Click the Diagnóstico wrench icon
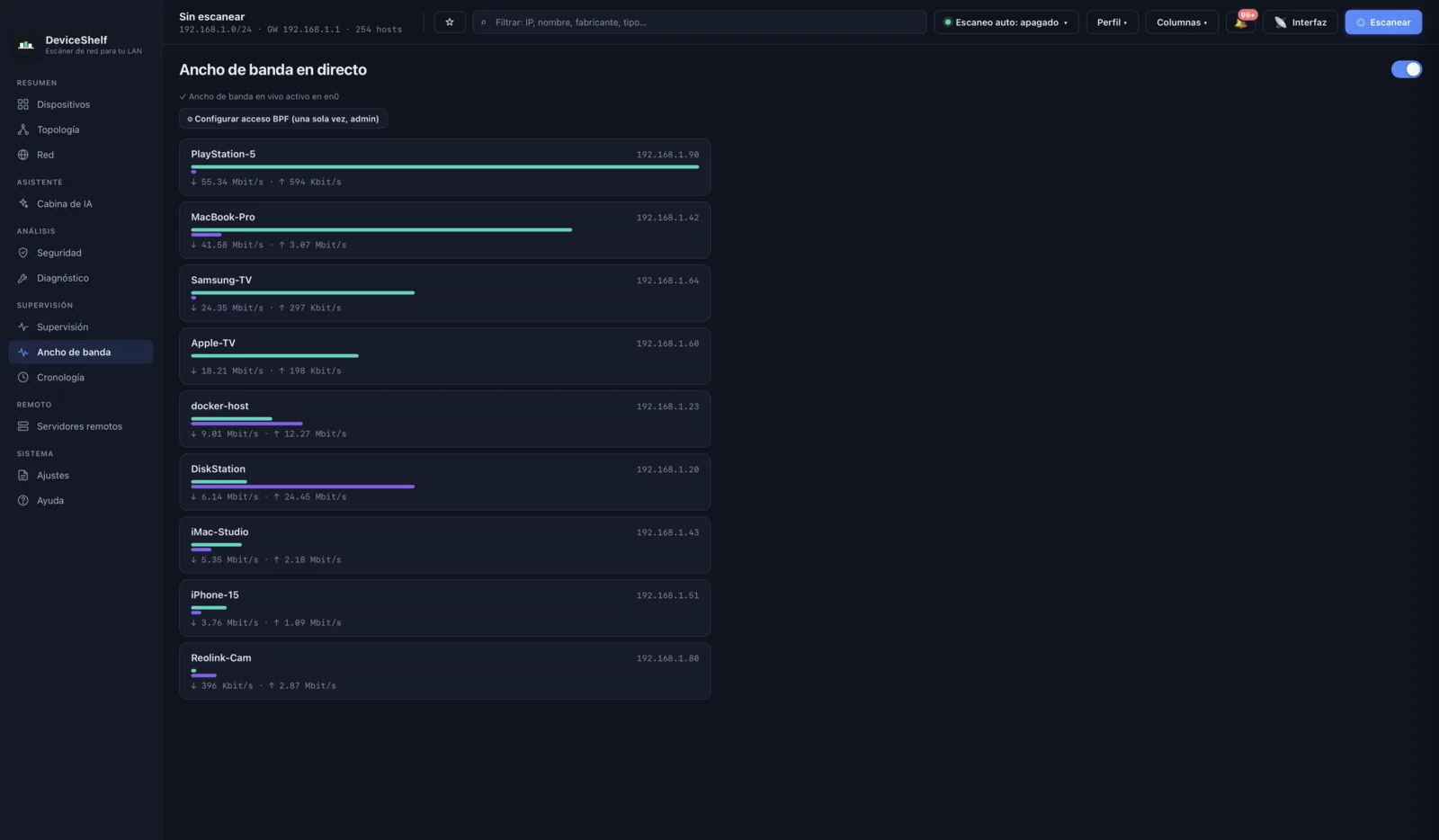Image resolution: width=1439 pixels, height=840 pixels. click(x=23, y=278)
